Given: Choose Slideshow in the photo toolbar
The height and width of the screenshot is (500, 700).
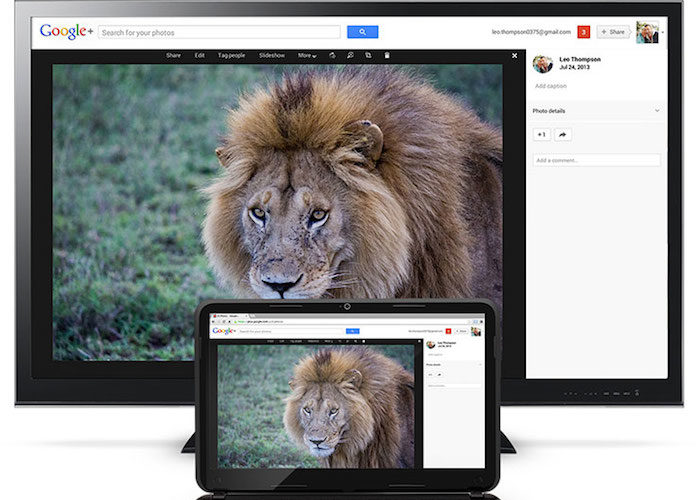Looking at the screenshot, I should pyautogui.click(x=272, y=56).
